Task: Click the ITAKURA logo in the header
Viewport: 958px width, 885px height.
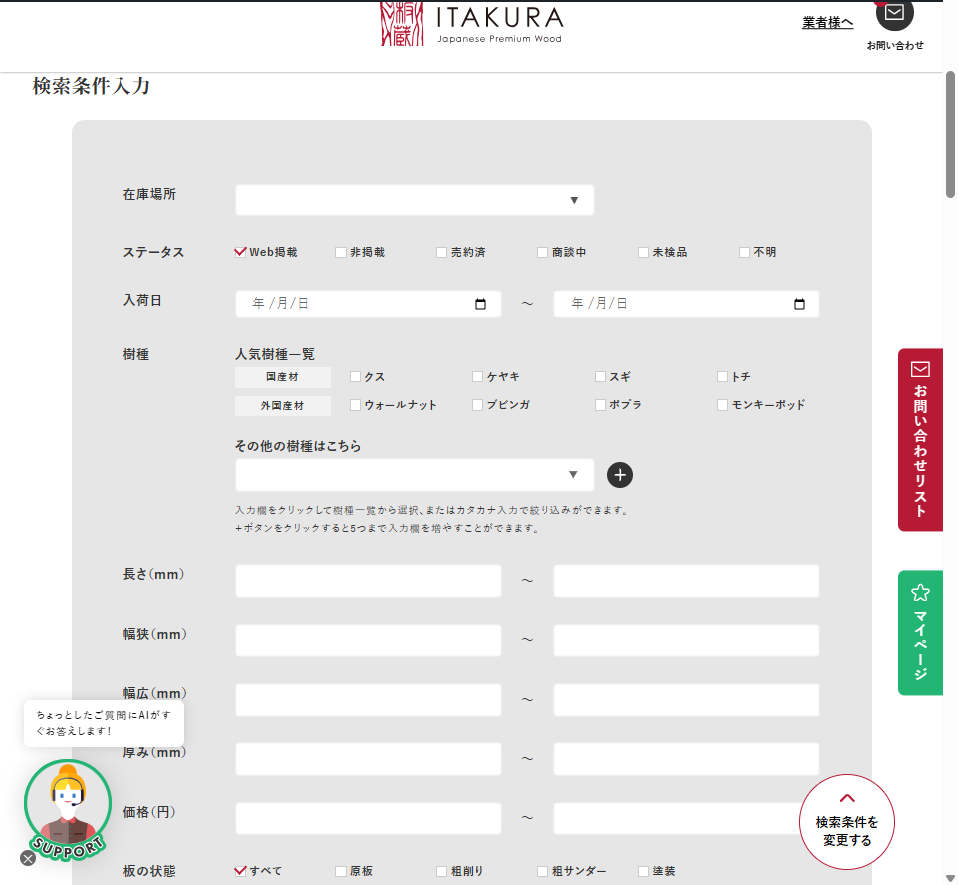Action: (472, 24)
